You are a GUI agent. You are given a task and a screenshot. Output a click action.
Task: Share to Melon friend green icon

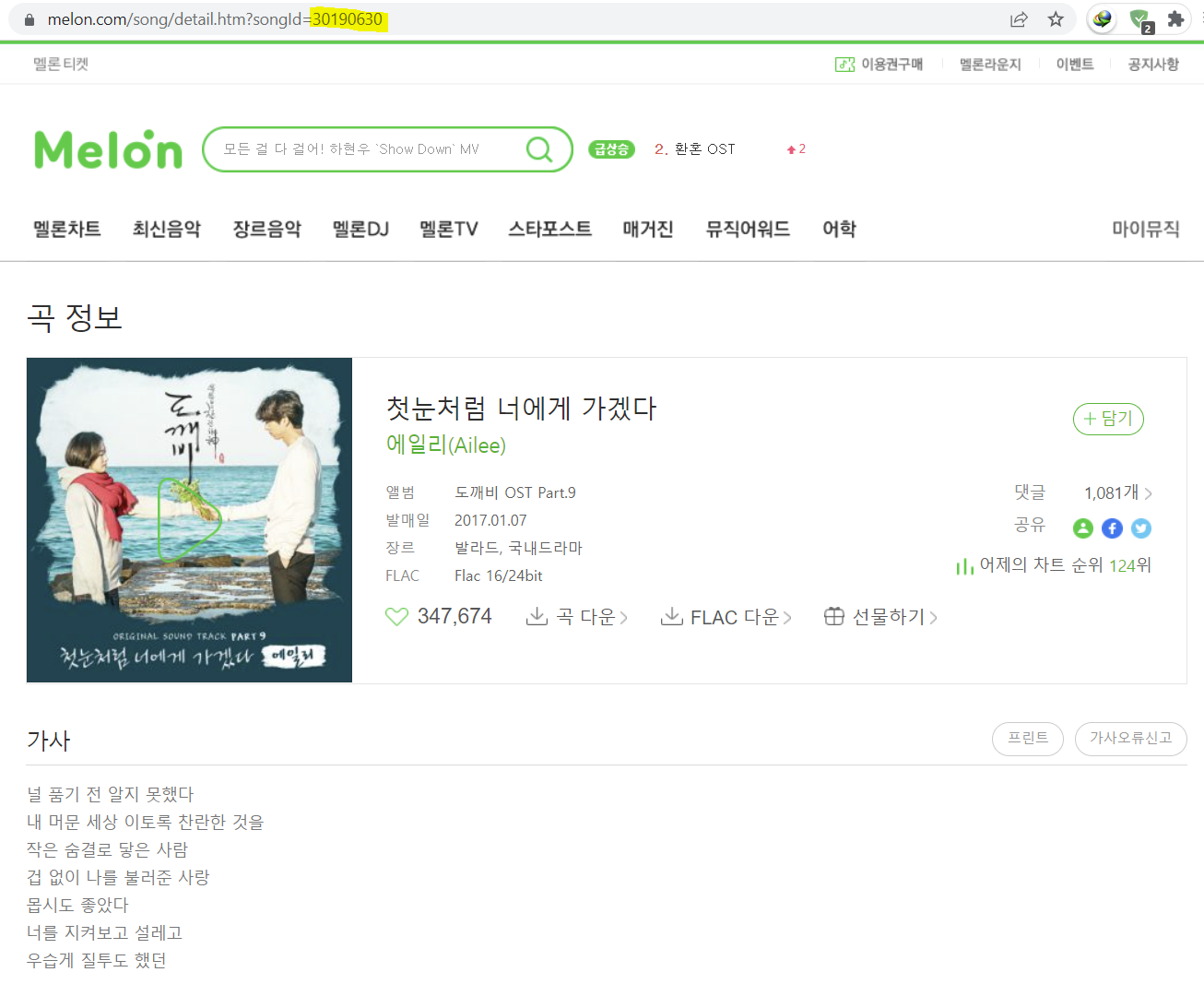point(1083,528)
